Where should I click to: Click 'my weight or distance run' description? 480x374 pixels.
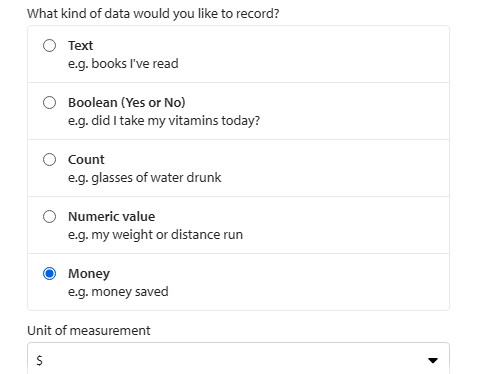point(167,235)
